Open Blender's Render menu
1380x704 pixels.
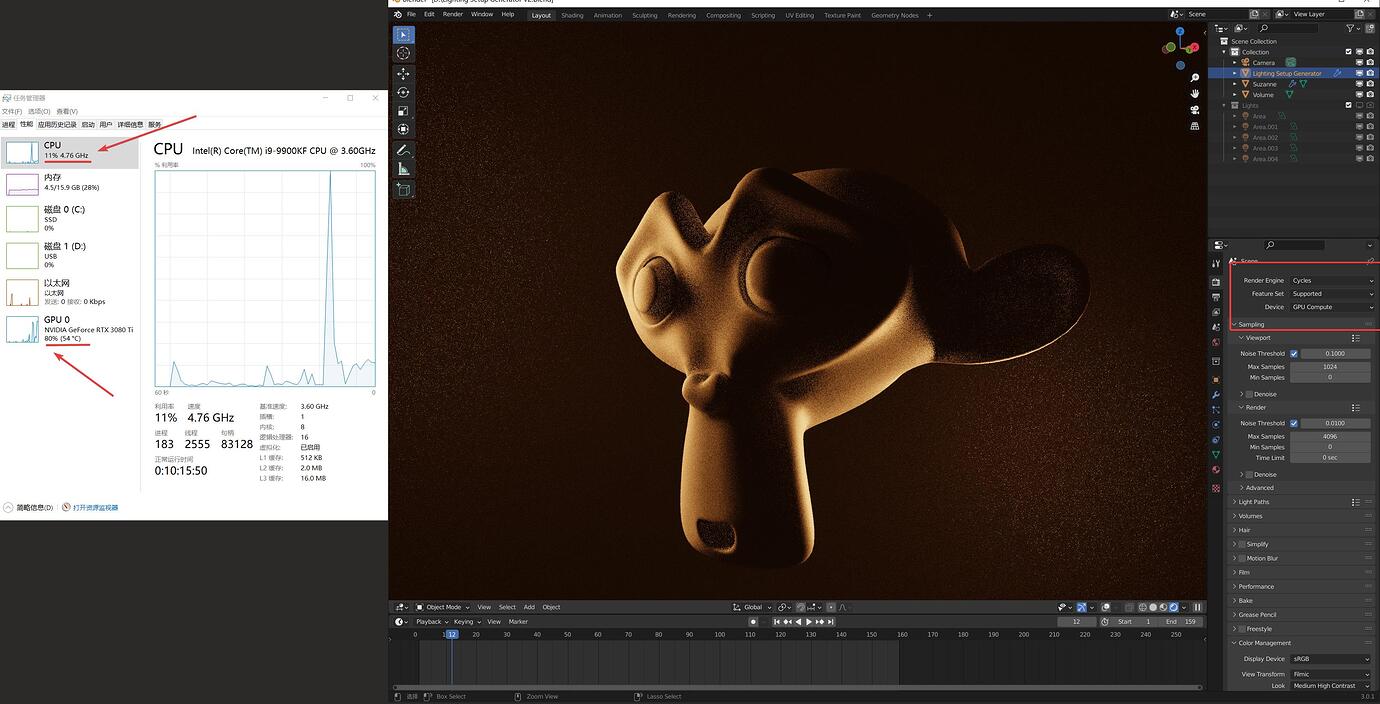pyautogui.click(x=453, y=13)
